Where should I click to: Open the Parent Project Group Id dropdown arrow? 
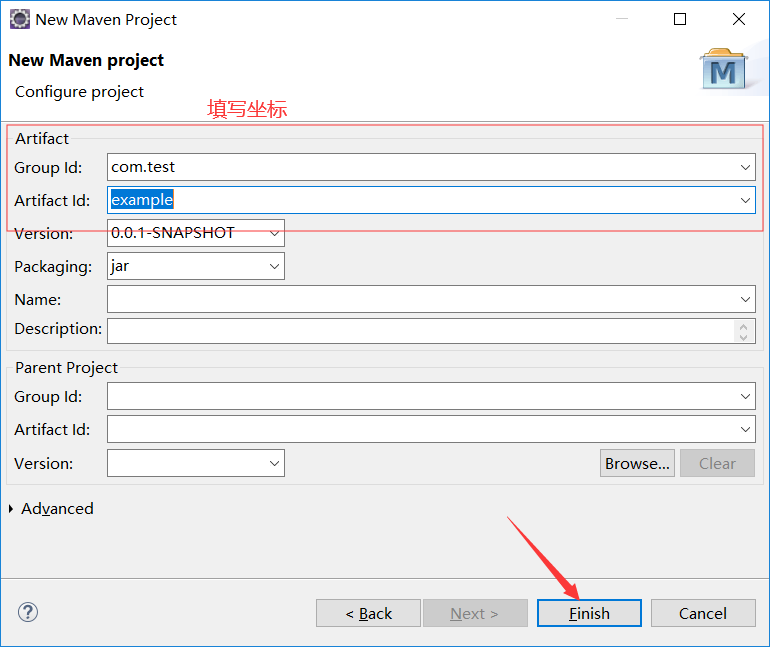pos(745,396)
